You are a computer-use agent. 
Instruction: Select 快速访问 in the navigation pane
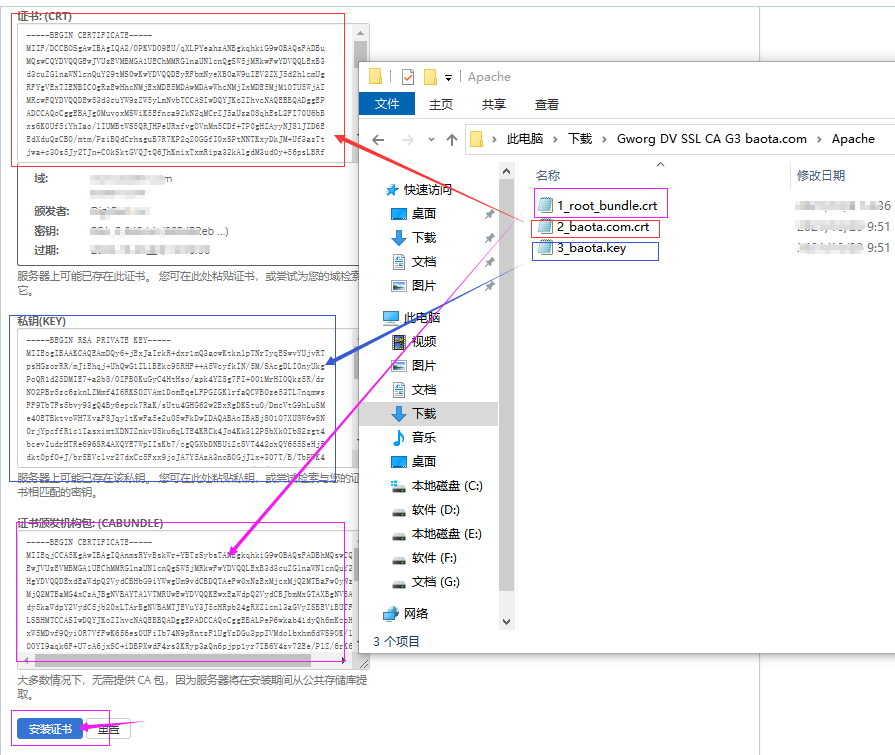point(428,189)
